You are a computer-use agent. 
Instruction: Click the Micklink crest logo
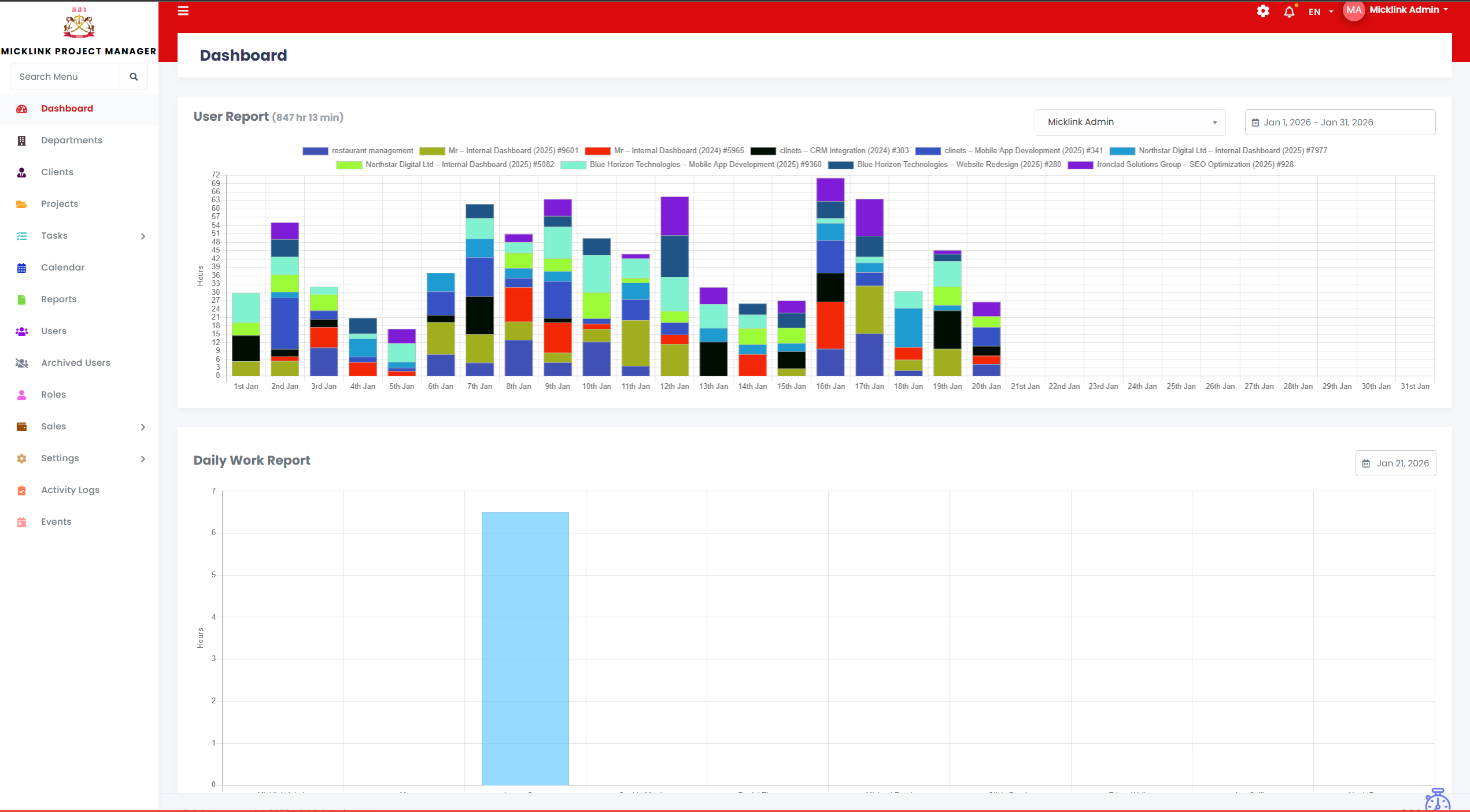click(x=79, y=23)
